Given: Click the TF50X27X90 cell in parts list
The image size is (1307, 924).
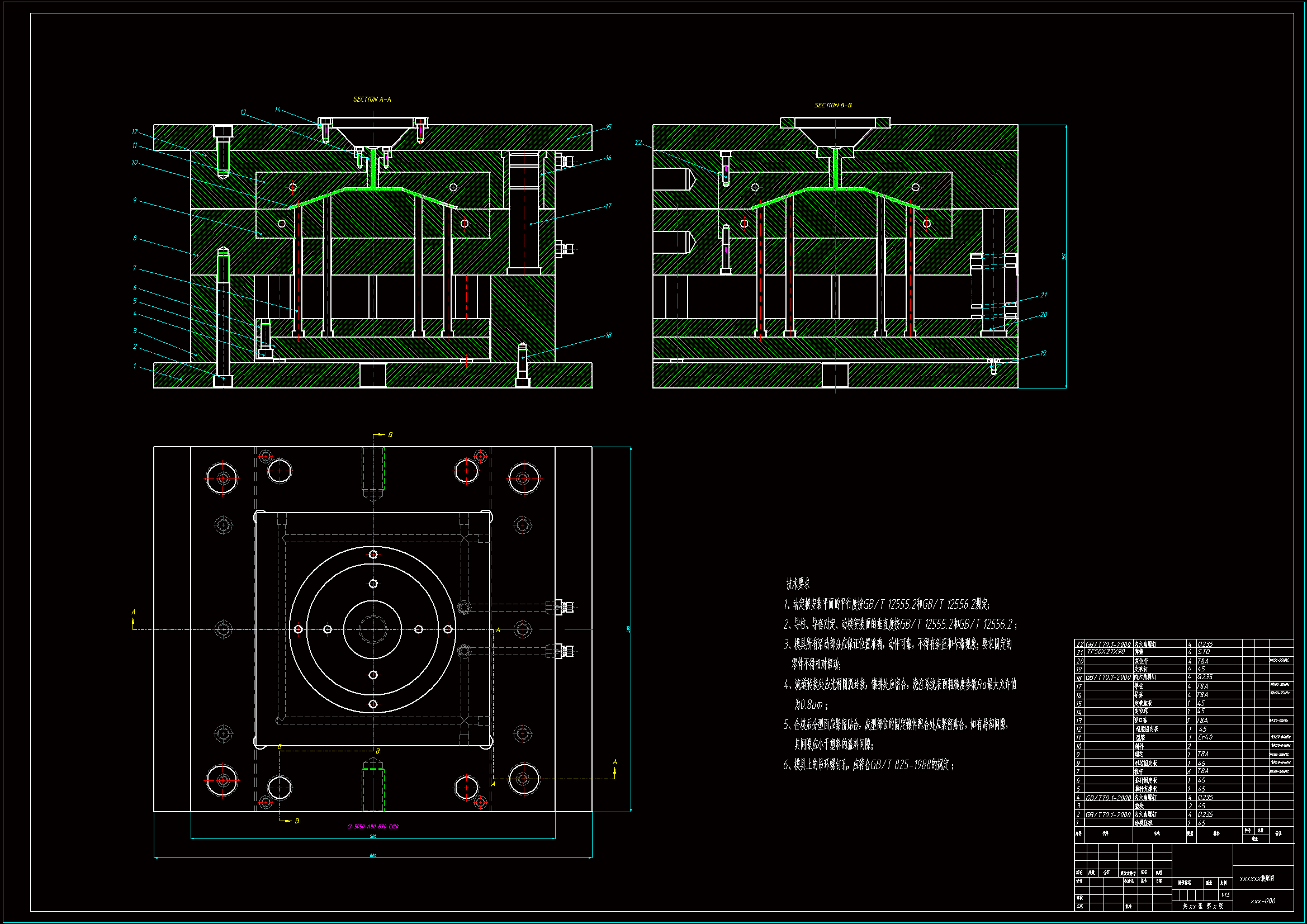Looking at the screenshot, I should (1106, 652).
